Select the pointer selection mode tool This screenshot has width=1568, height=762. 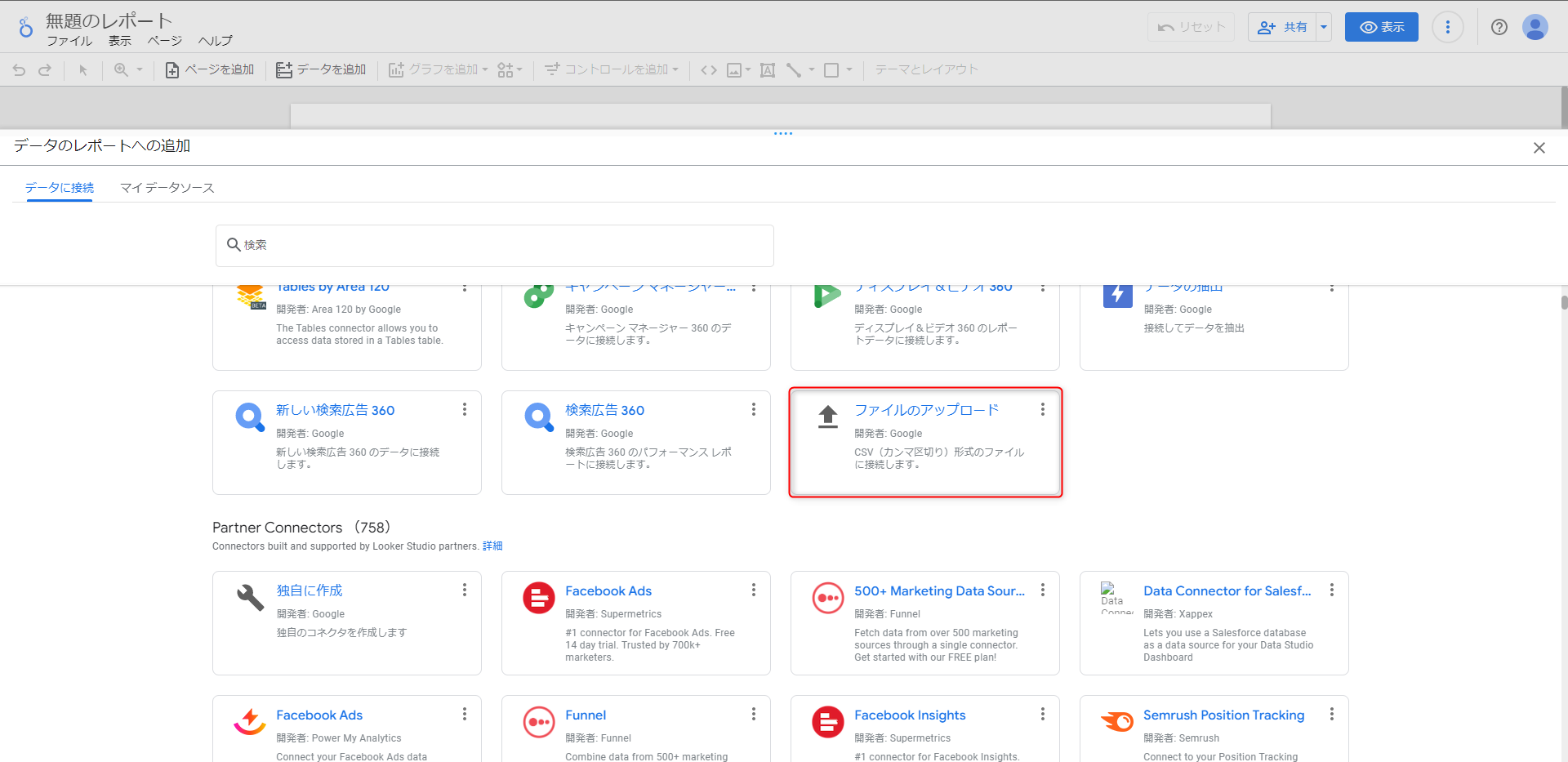pos(82,70)
